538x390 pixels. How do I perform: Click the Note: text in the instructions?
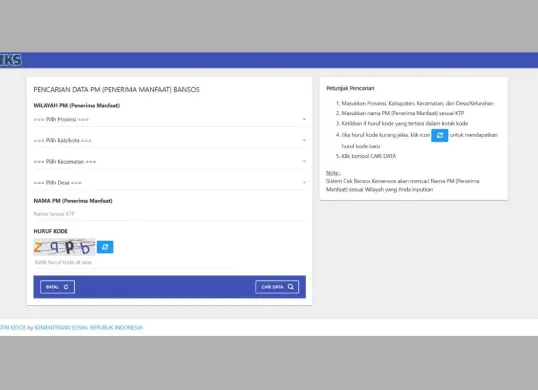(333, 173)
